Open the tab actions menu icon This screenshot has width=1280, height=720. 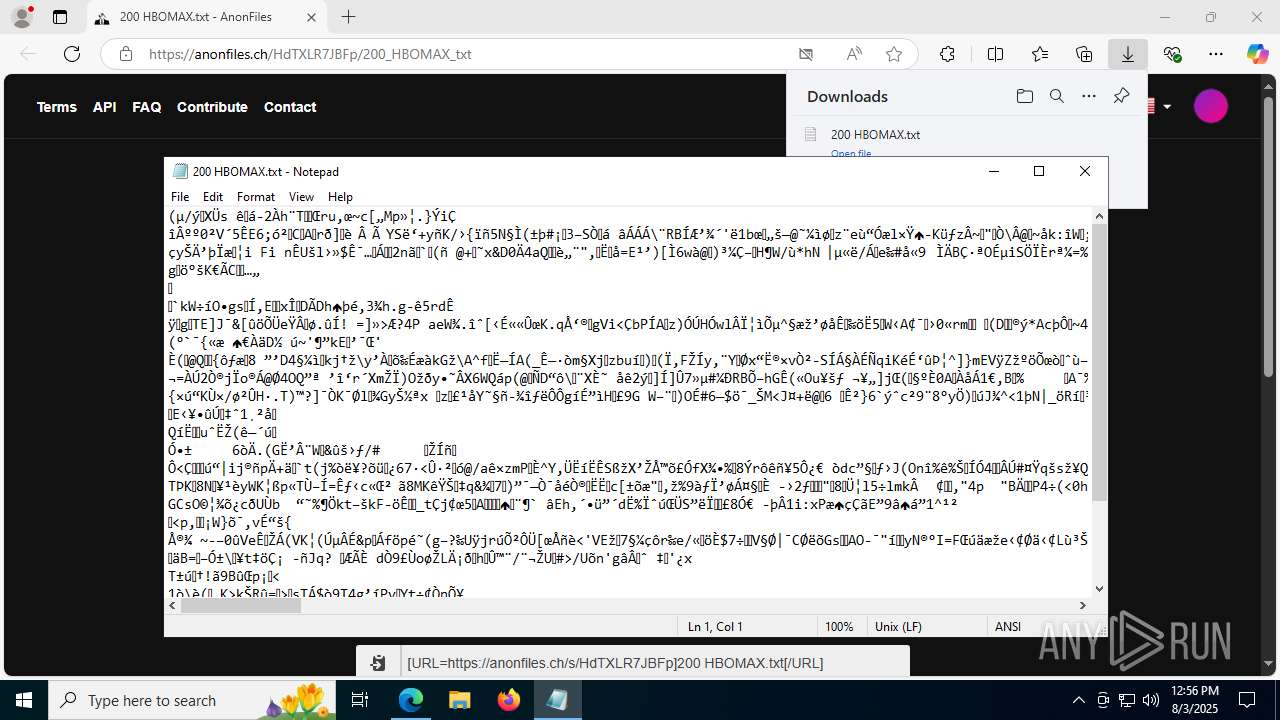coord(60,17)
